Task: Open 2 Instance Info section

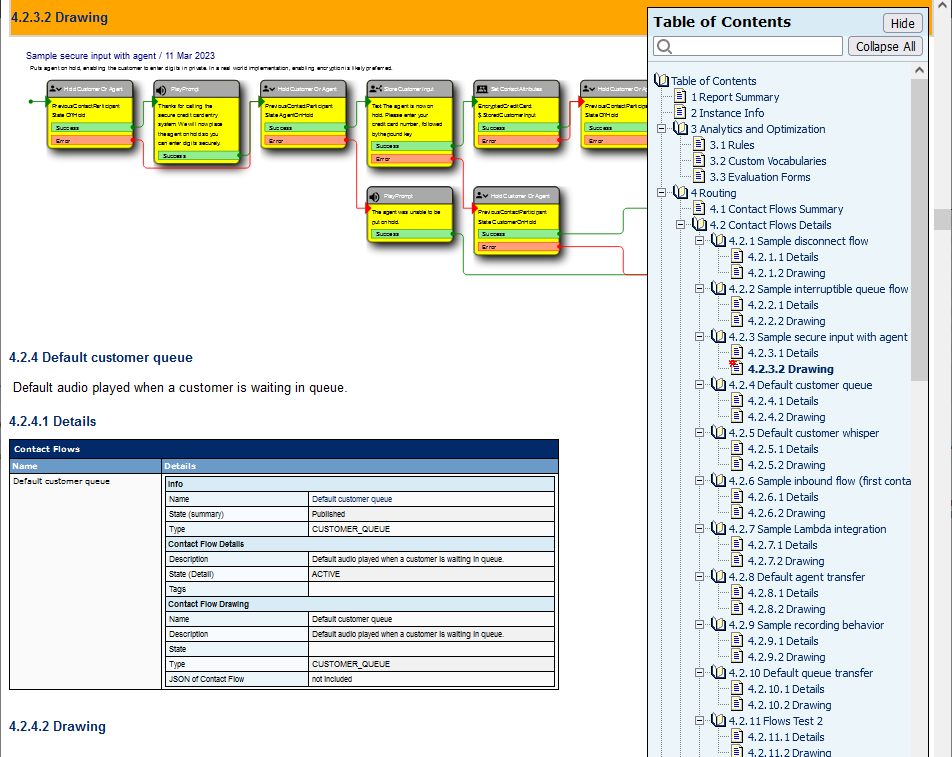Action: (x=727, y=113)
